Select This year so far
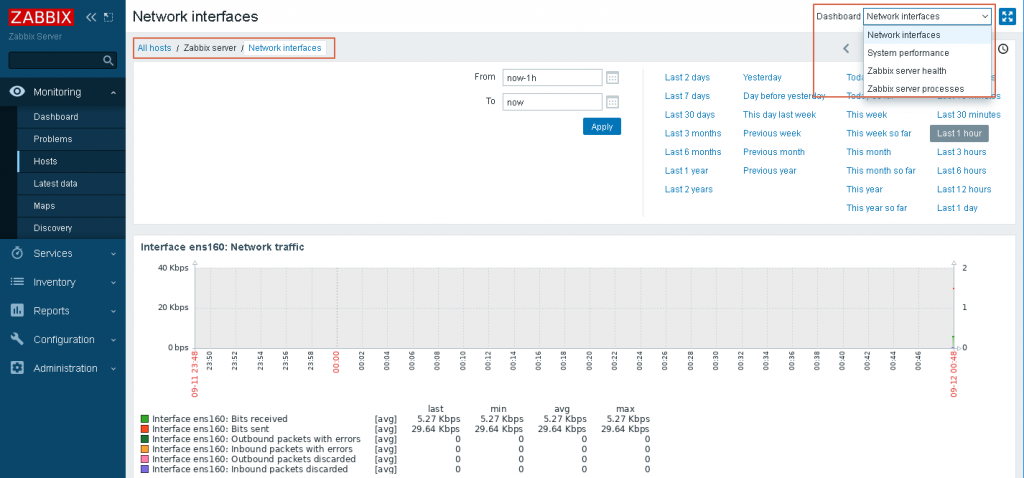The image size is (1024, 478). (x=877, y=208)
